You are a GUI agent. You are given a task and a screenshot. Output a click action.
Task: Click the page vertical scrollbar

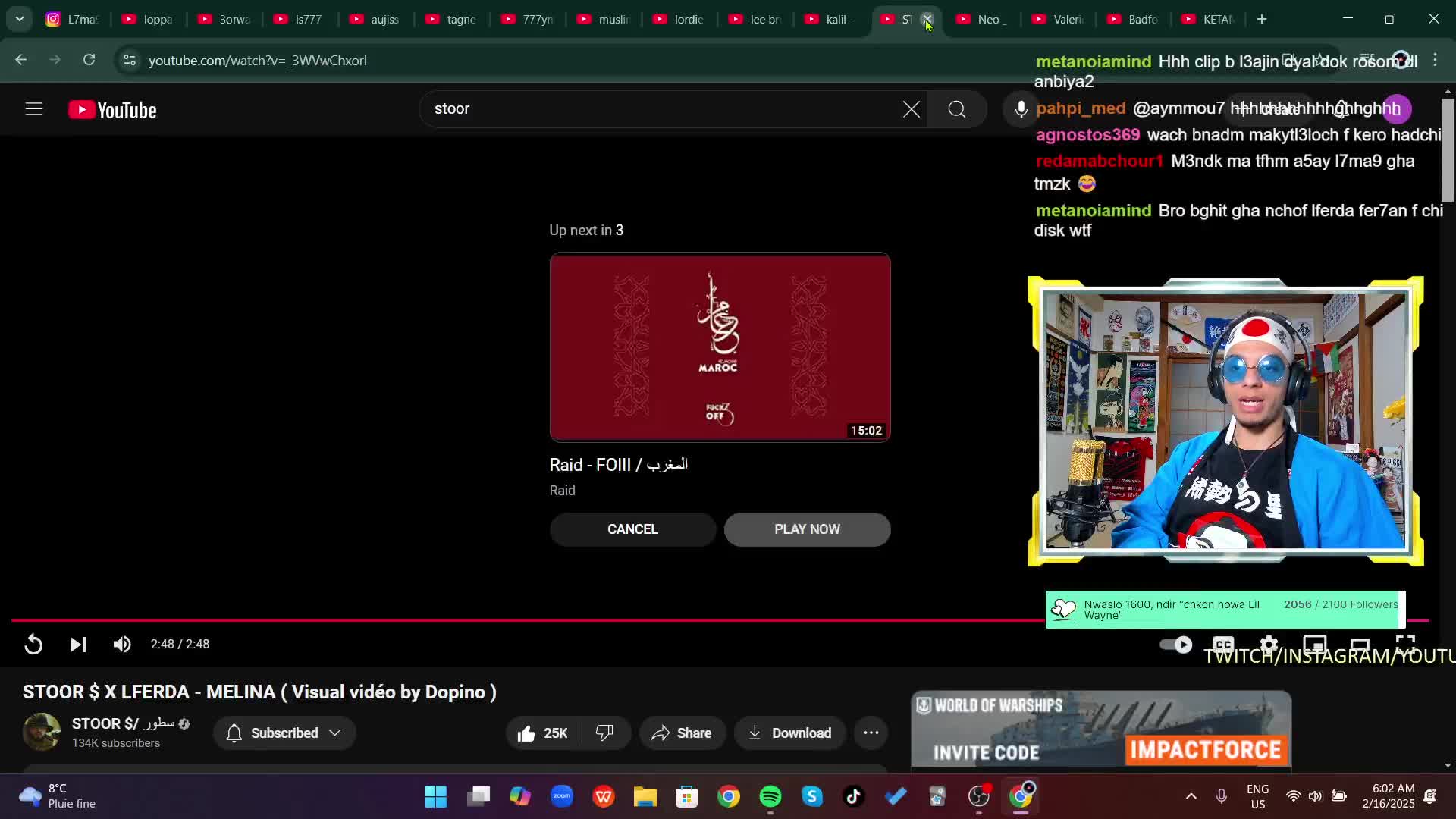point(1448,150)
